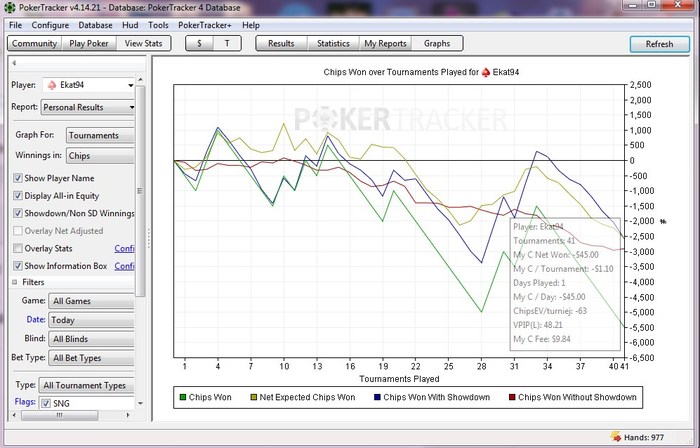Click the vertical scrollbar down arrow

click(140, 403)
